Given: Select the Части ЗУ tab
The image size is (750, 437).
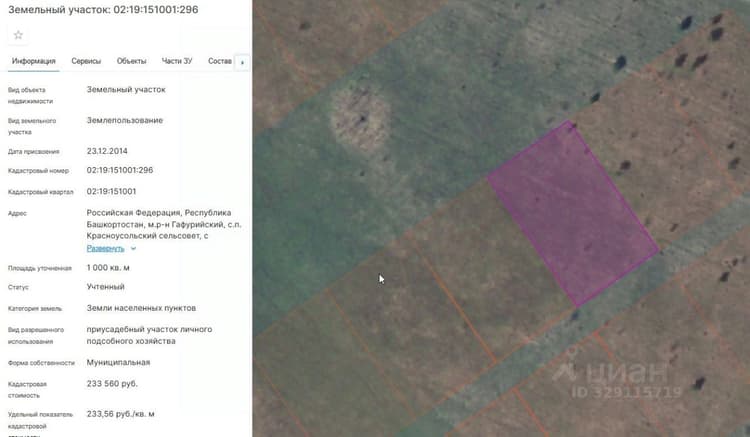Looking at the screenshot, I should click(x=177, y=61).
